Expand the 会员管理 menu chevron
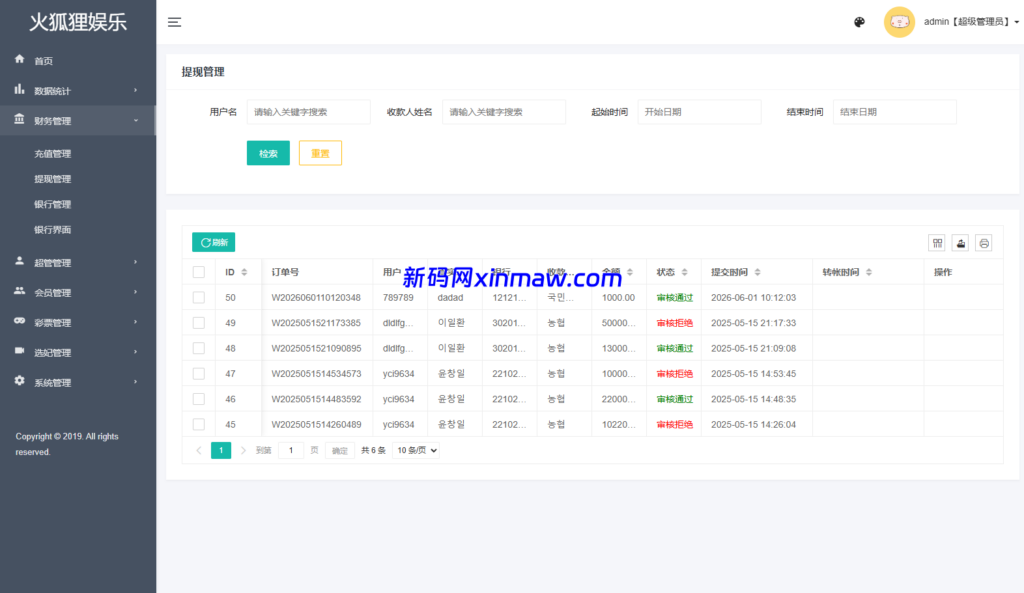Viewport: 1024px width, 593px height. 136,292
